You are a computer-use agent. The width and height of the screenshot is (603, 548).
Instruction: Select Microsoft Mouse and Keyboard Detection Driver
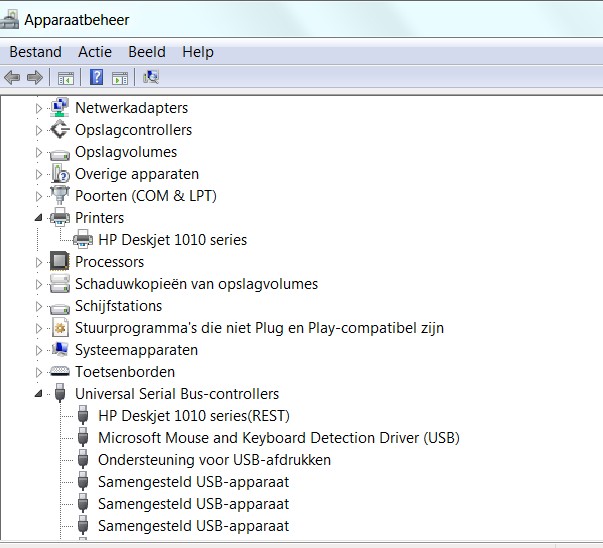point(279,438)
